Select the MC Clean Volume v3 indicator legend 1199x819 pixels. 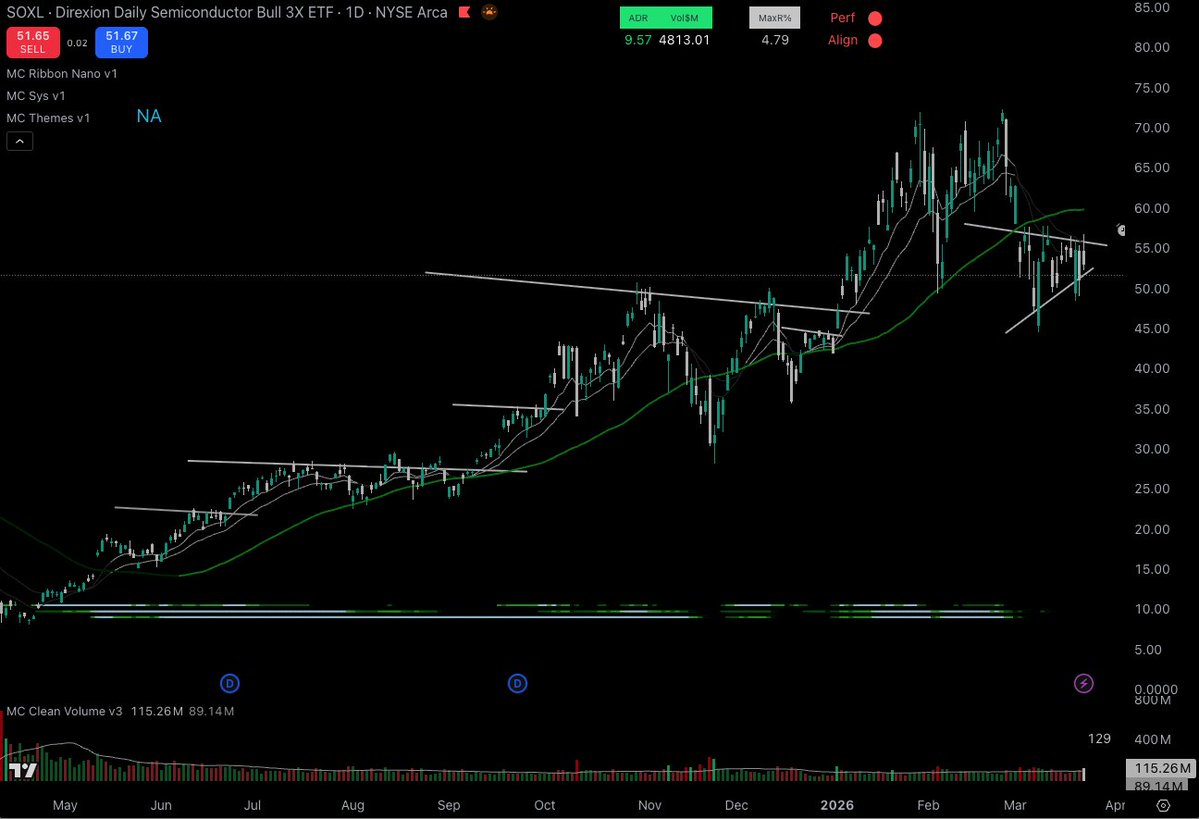click(64, 711)
